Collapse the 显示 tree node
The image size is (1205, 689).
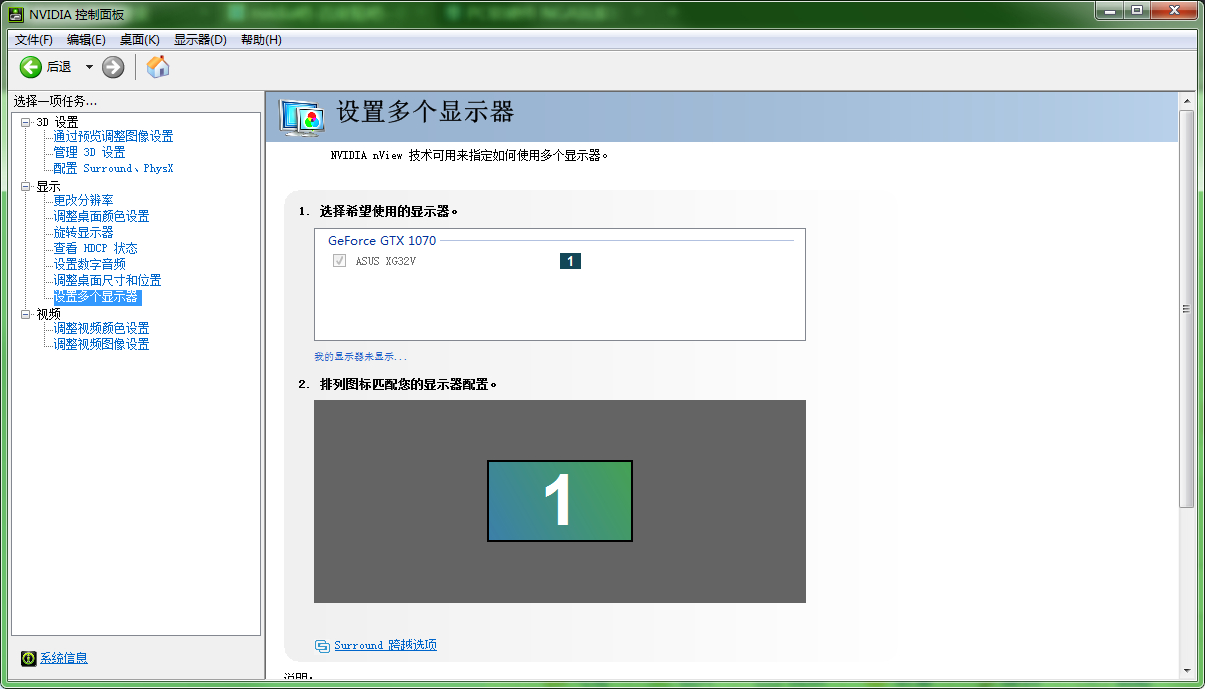pyautogui.click(x=26, y=186)
